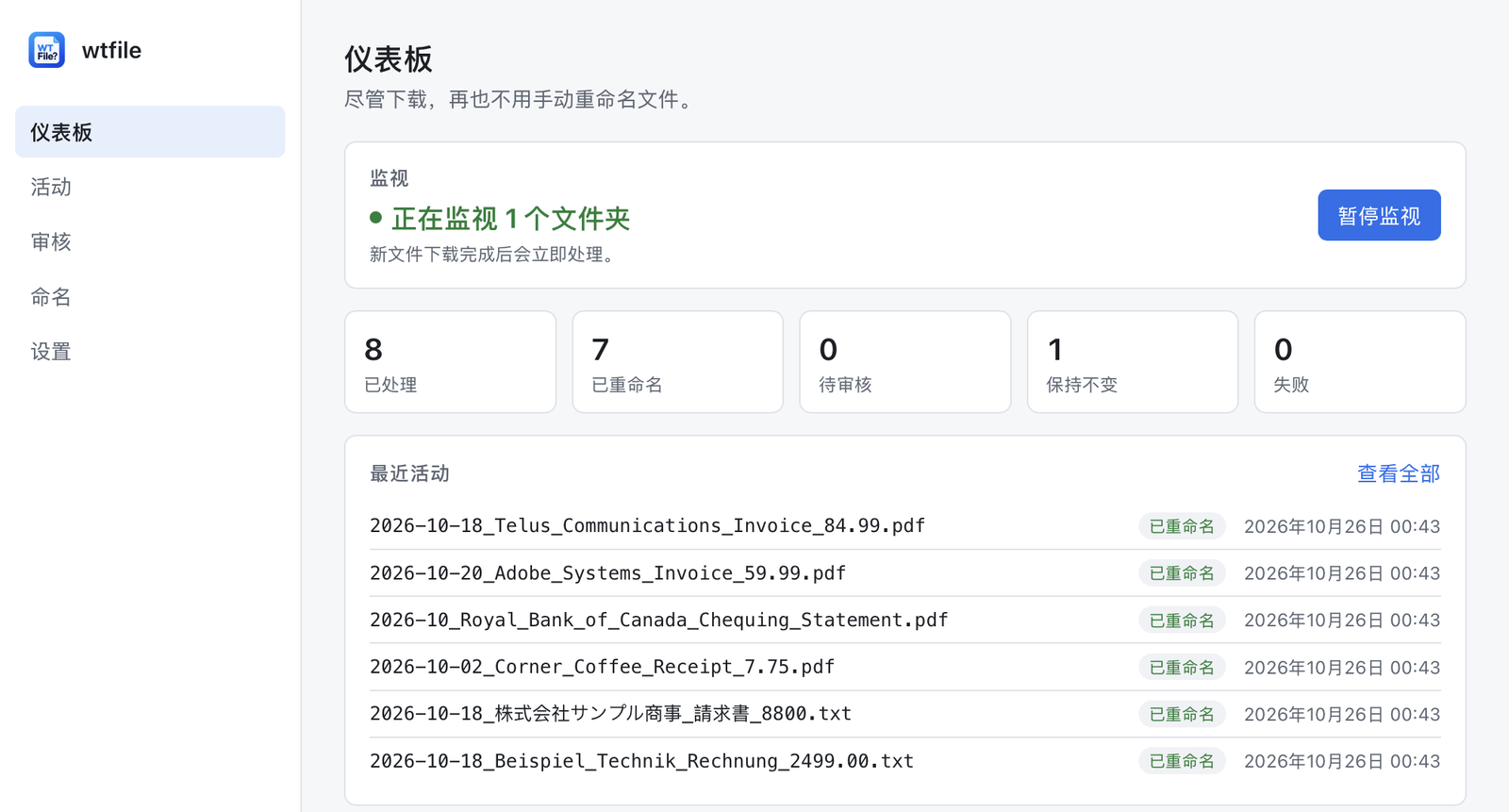Open the 查看全部 link
Image resolution: width=1509 pixels, height=812 pixels.
click(1398, 473)
